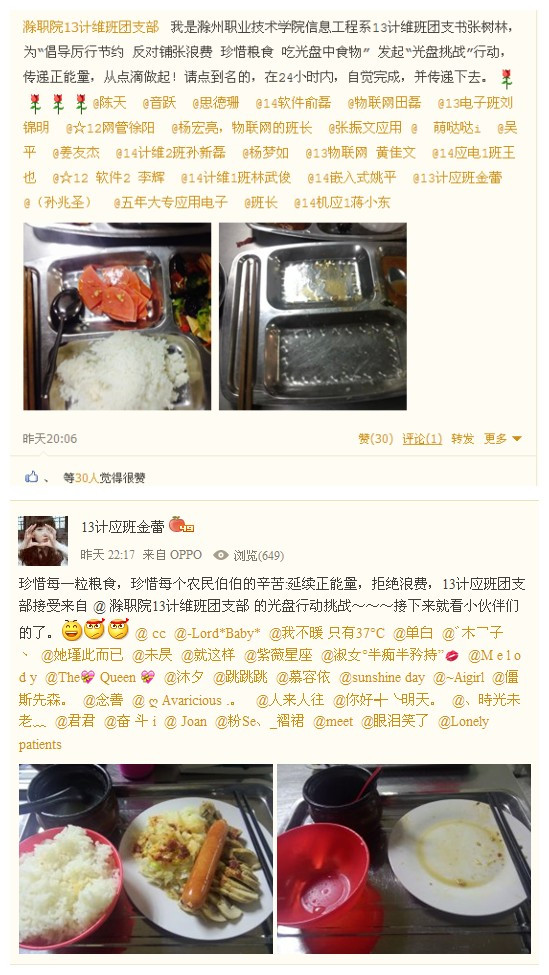This screenshot has height=975, width=549.
Task: Click the first smiley emoji
Action: [x=72, y=631]
